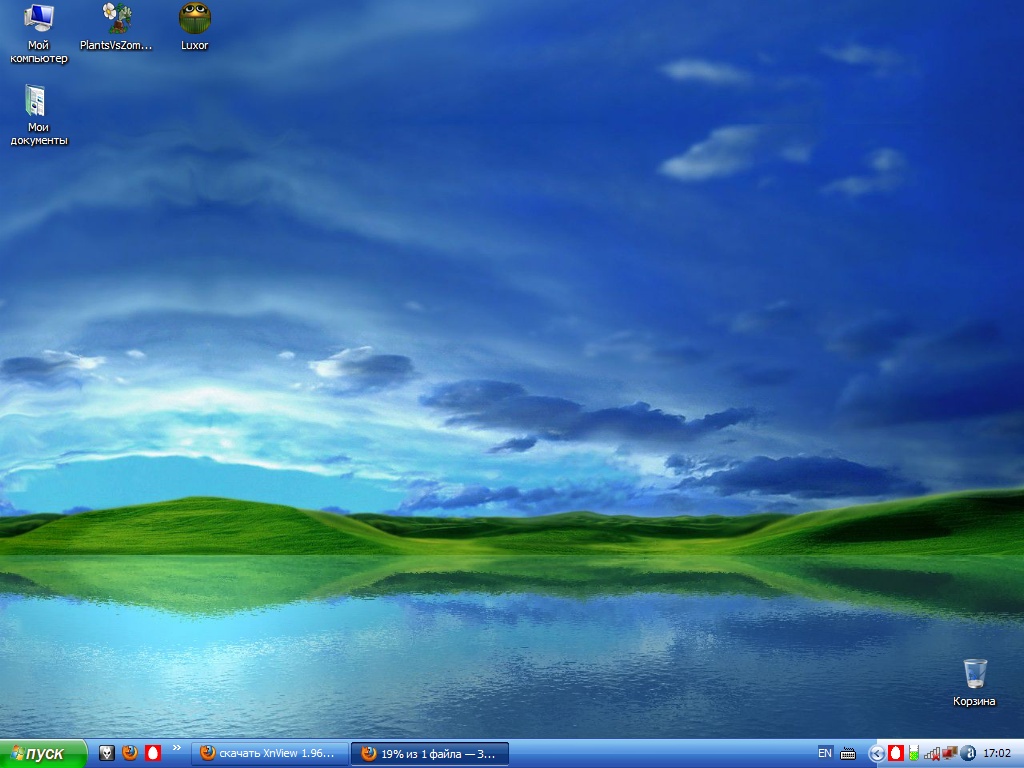The image size is (1024, 768).
Task: Open the Мои документы folder icon
Action: pos(37,102)
